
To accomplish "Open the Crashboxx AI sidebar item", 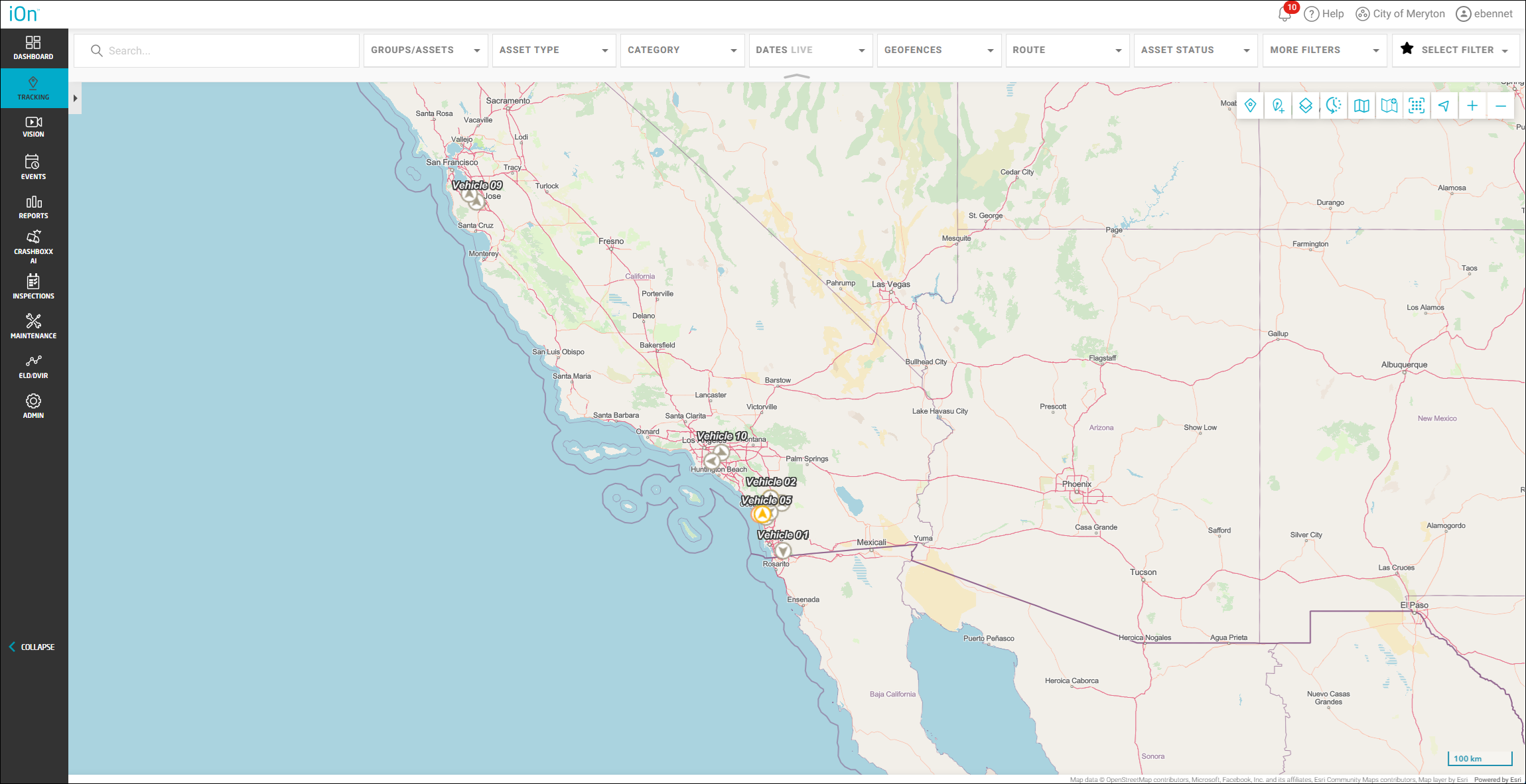I will point(33,247).
